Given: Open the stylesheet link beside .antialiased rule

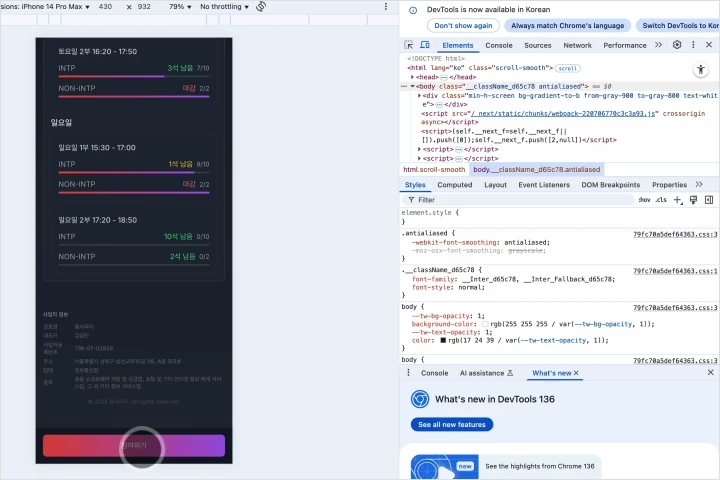Looking at the screenshot, I should click(675, 234).
